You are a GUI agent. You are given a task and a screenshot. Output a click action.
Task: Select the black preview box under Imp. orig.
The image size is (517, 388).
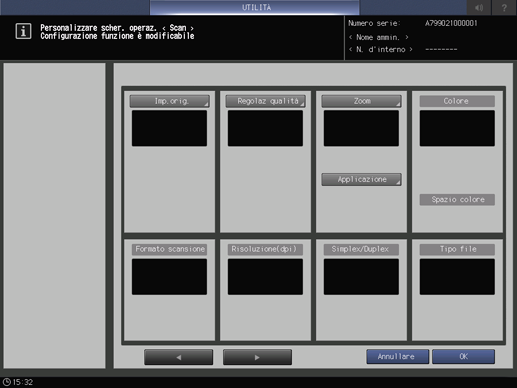coord(169,128)
